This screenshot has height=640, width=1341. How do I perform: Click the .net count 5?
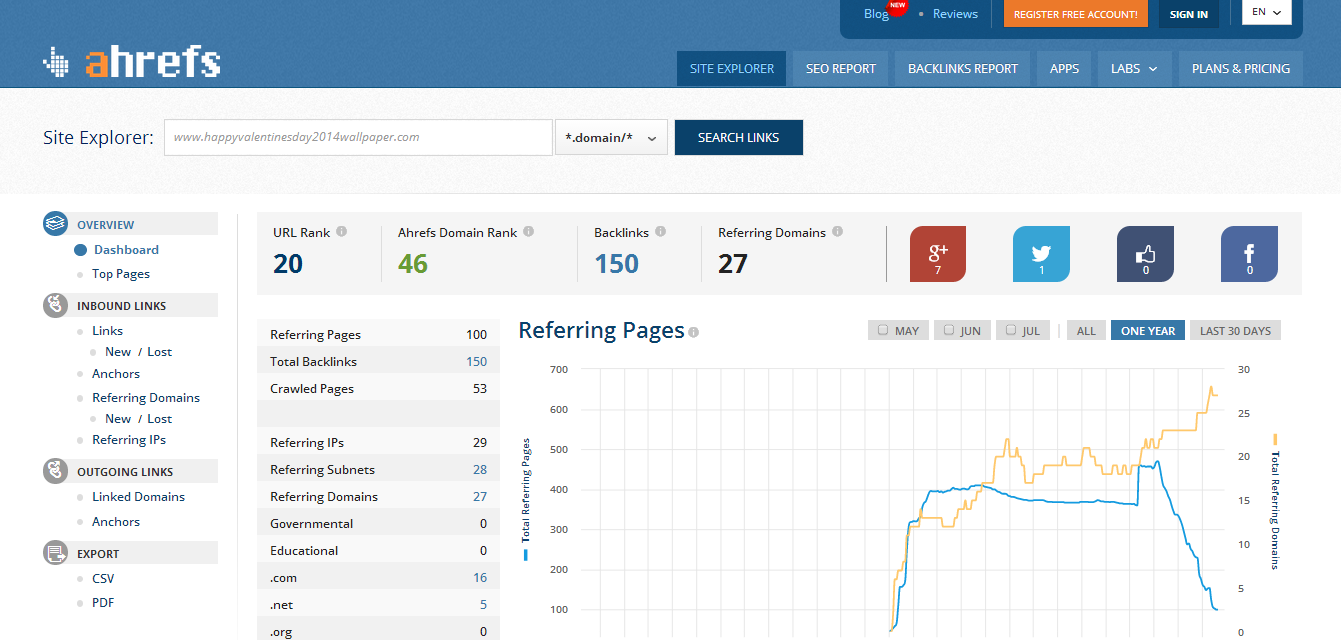(x=484, y=605)
